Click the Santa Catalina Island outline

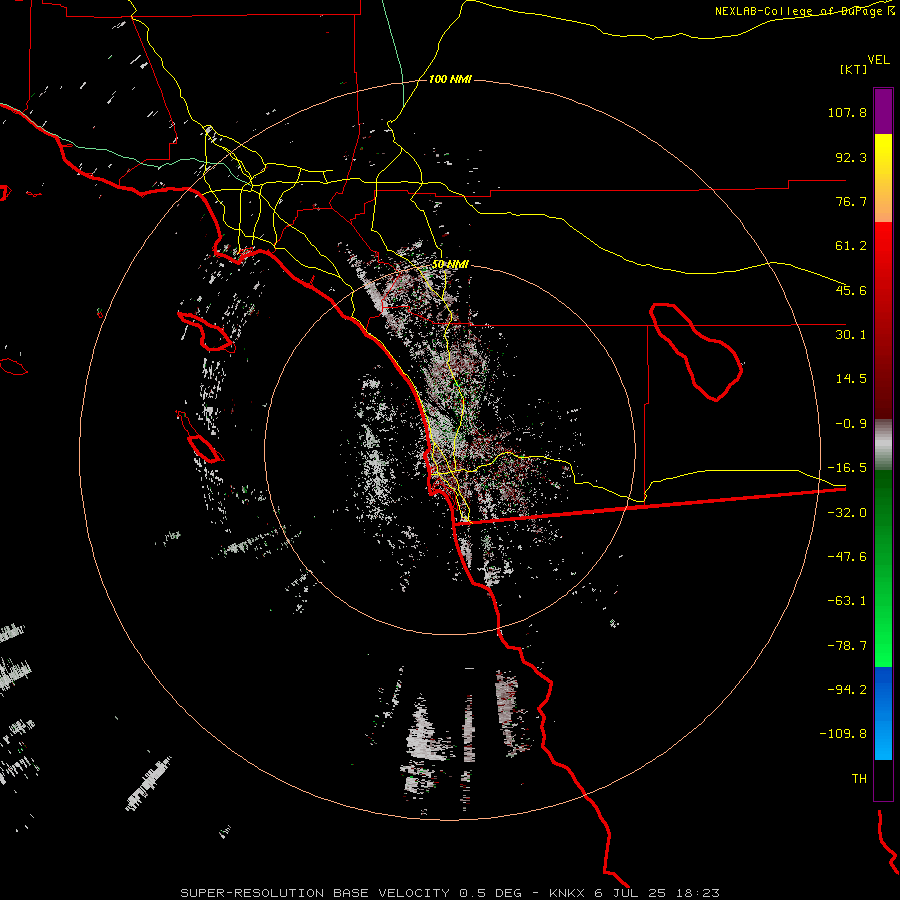point(206,332)
